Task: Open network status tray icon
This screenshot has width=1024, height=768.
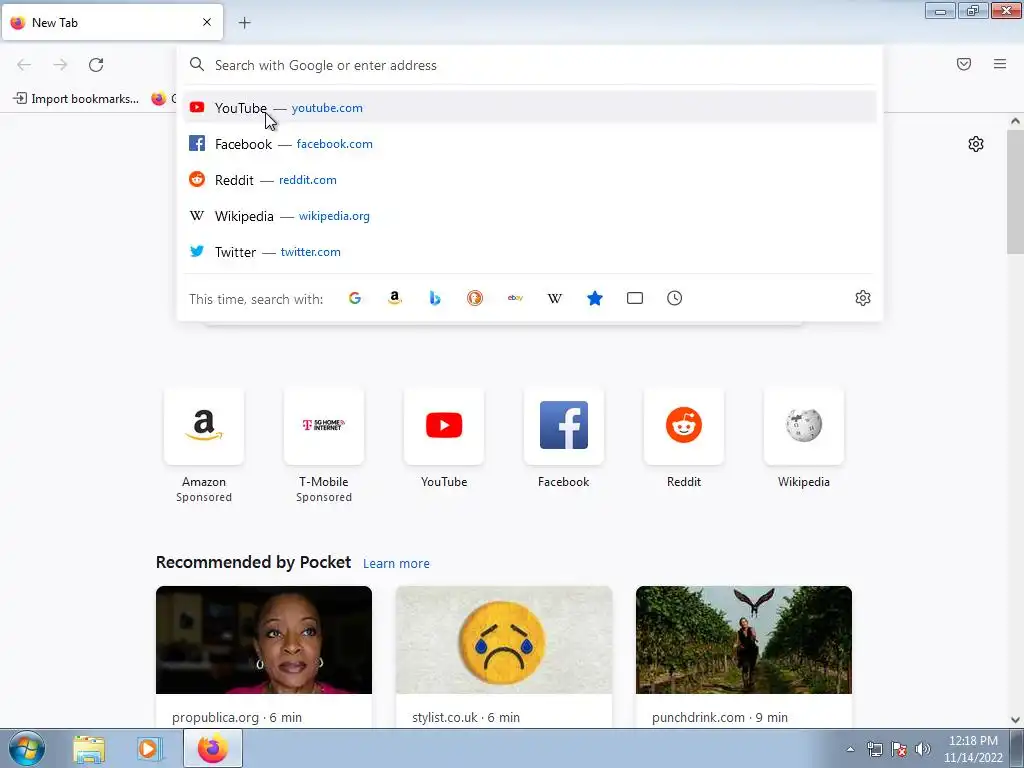Action: [x=874, y=749]
